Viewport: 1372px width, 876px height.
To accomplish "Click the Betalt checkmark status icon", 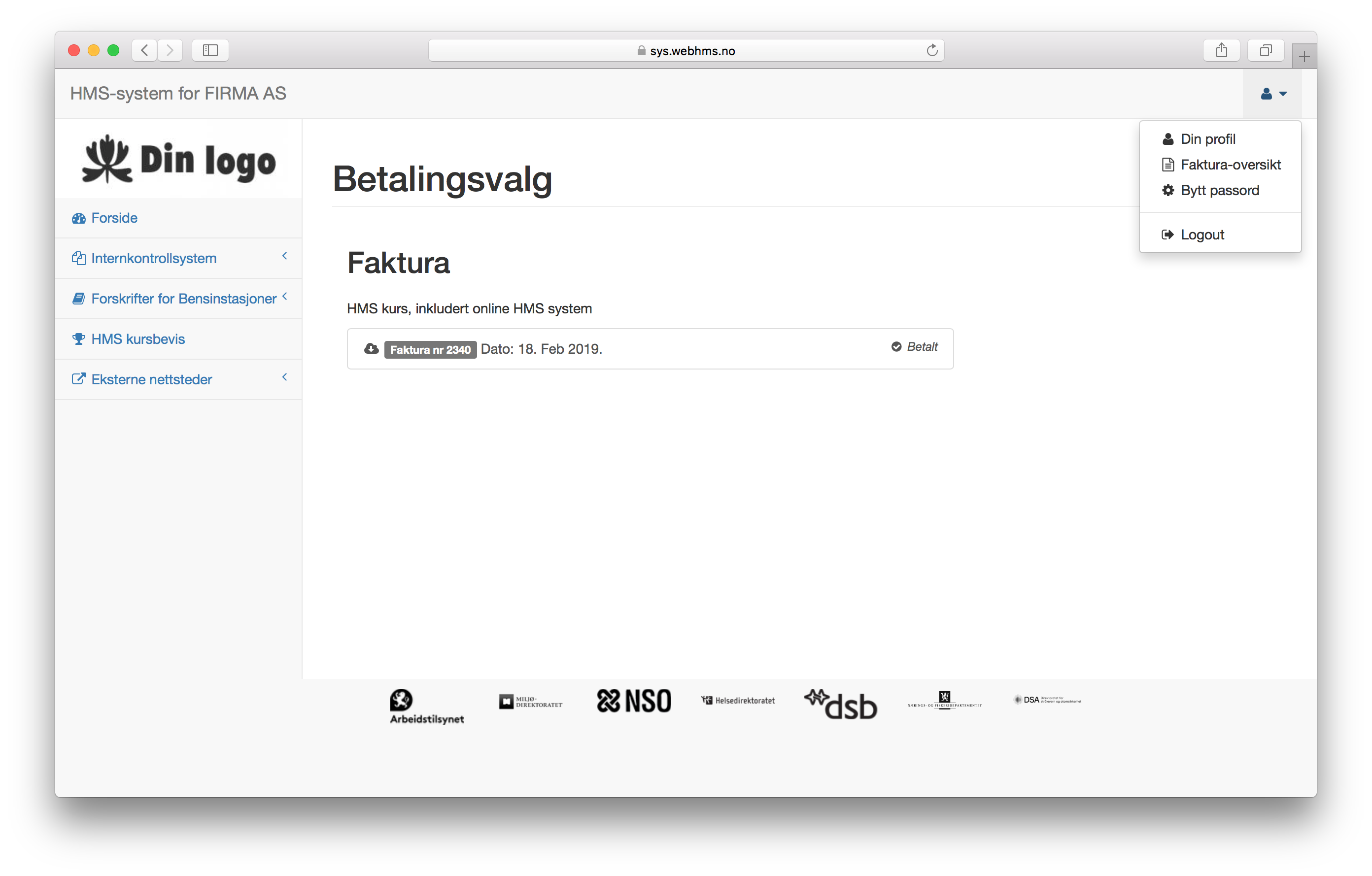I will coord(896,347).
